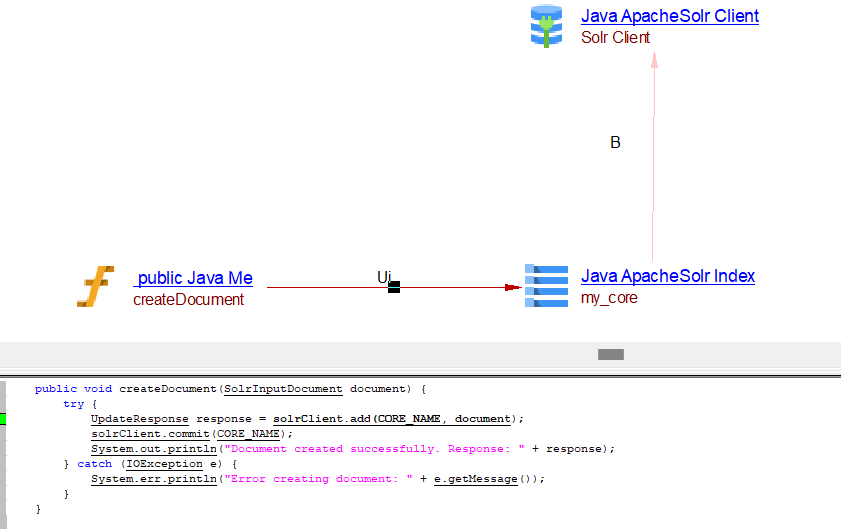Select the orange Java method icon

pos(95,288)
